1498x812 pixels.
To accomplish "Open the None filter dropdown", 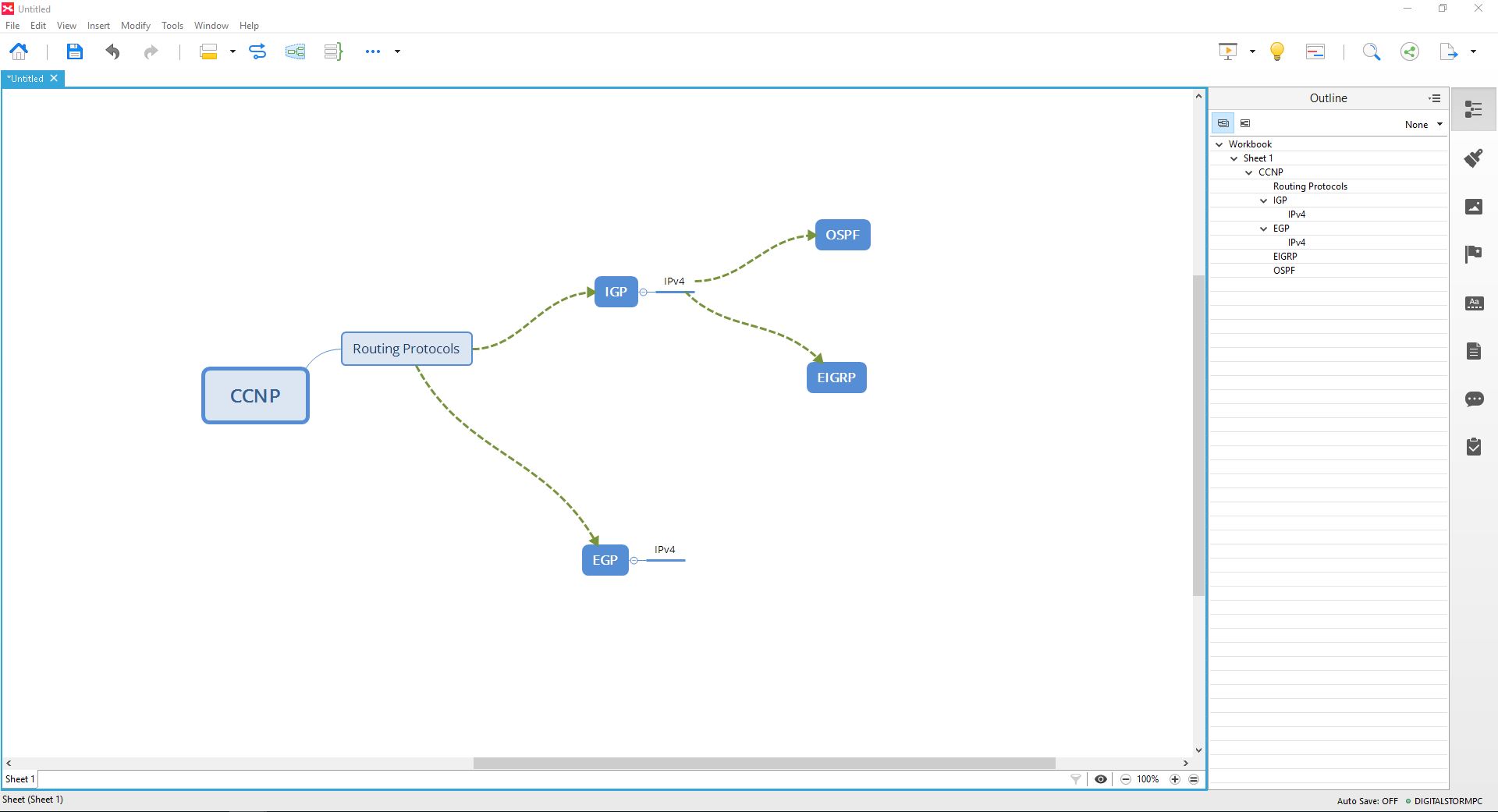I will coord(1424,125).
